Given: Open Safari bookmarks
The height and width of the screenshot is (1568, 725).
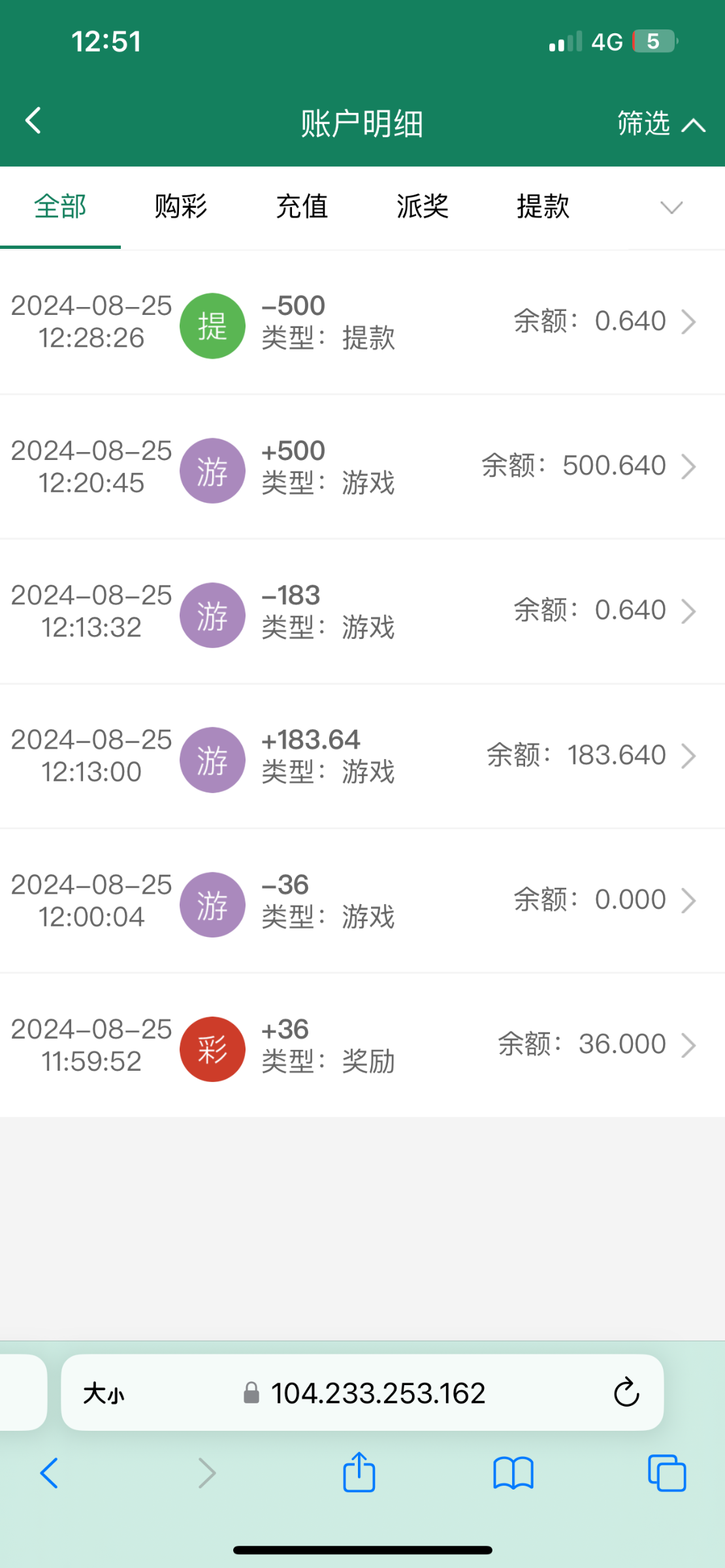Looking at the screenshot, I should tap(513, 1473).
